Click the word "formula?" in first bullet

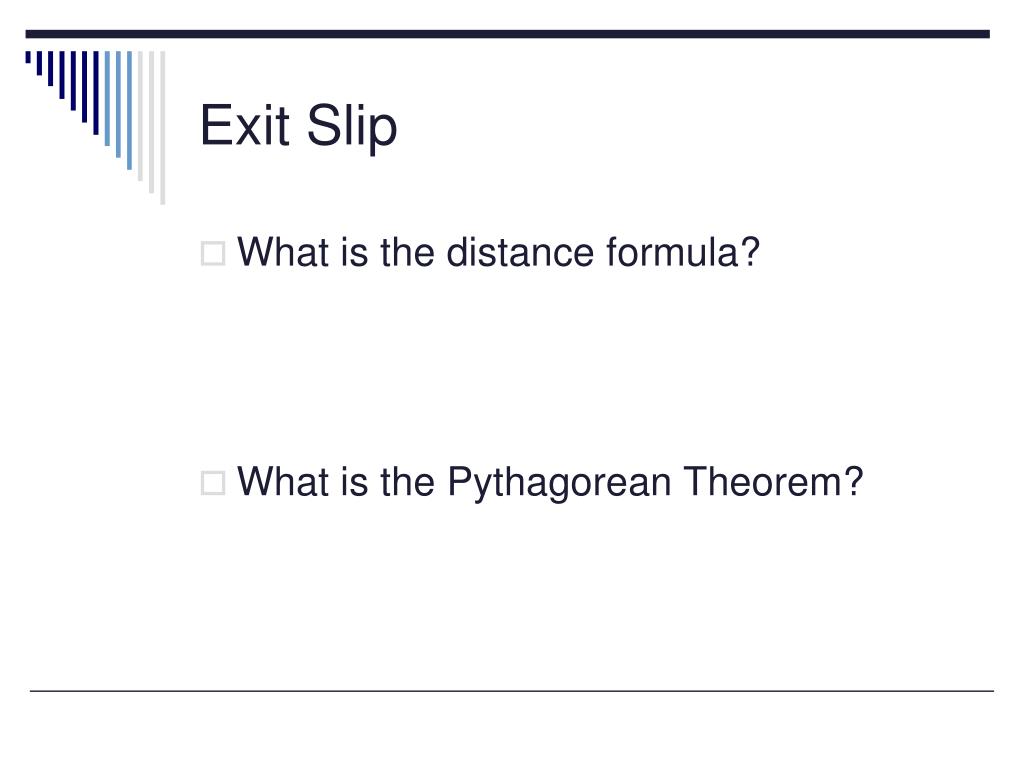point(683,252)
